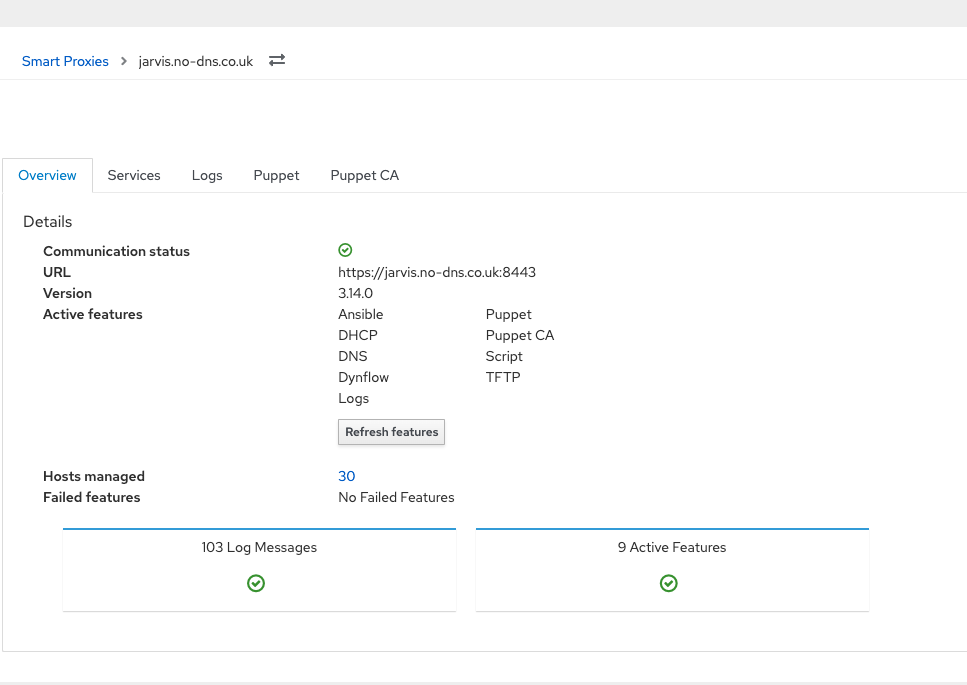Click the breadcrumb switcher arrows icon
This screenshot has width=967, height=685.
coord(277,60)
